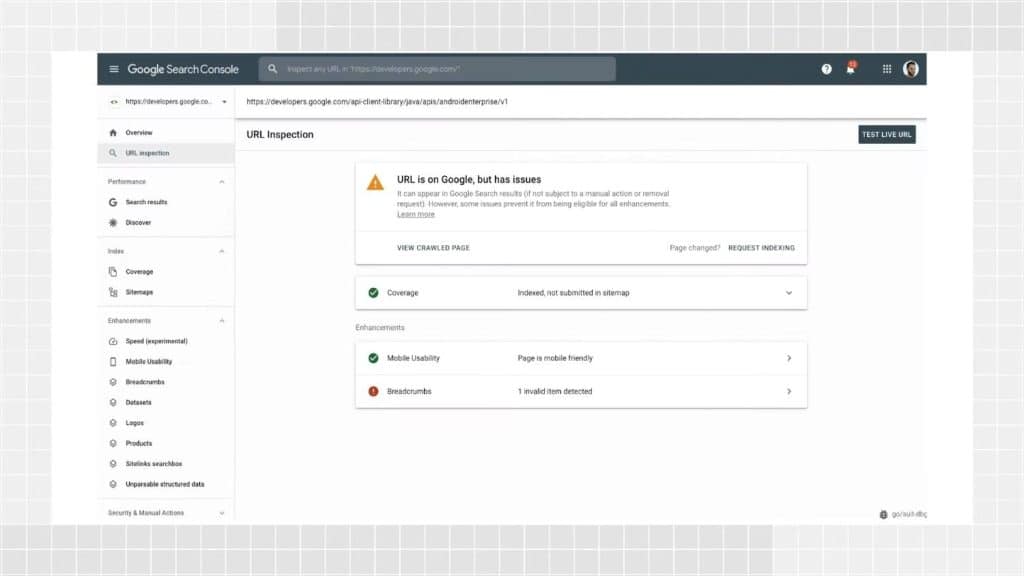Open Mobile Usability details arrow
Image resolution: width=1024 pixels, height=576 pixels.
pos(788,358)
